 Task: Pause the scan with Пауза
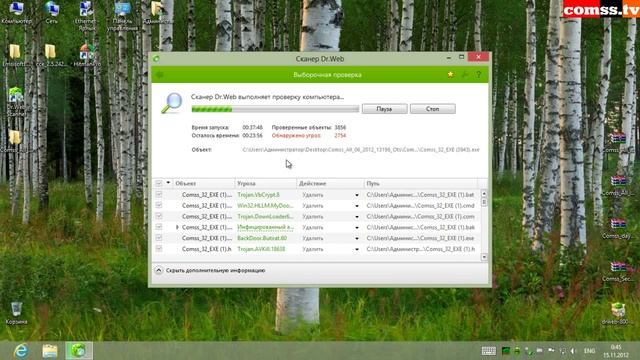[384, 109]
